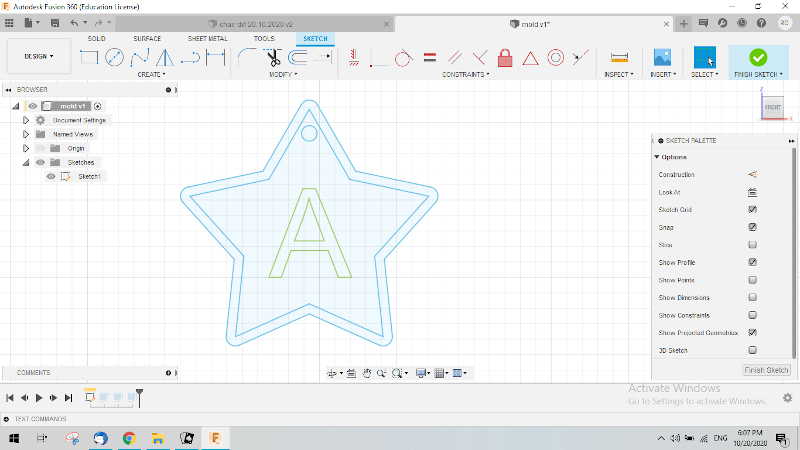The image size is (800, 450).
Task: Select the Rectangle sketch tool
Action: click(x=89, y=58)
